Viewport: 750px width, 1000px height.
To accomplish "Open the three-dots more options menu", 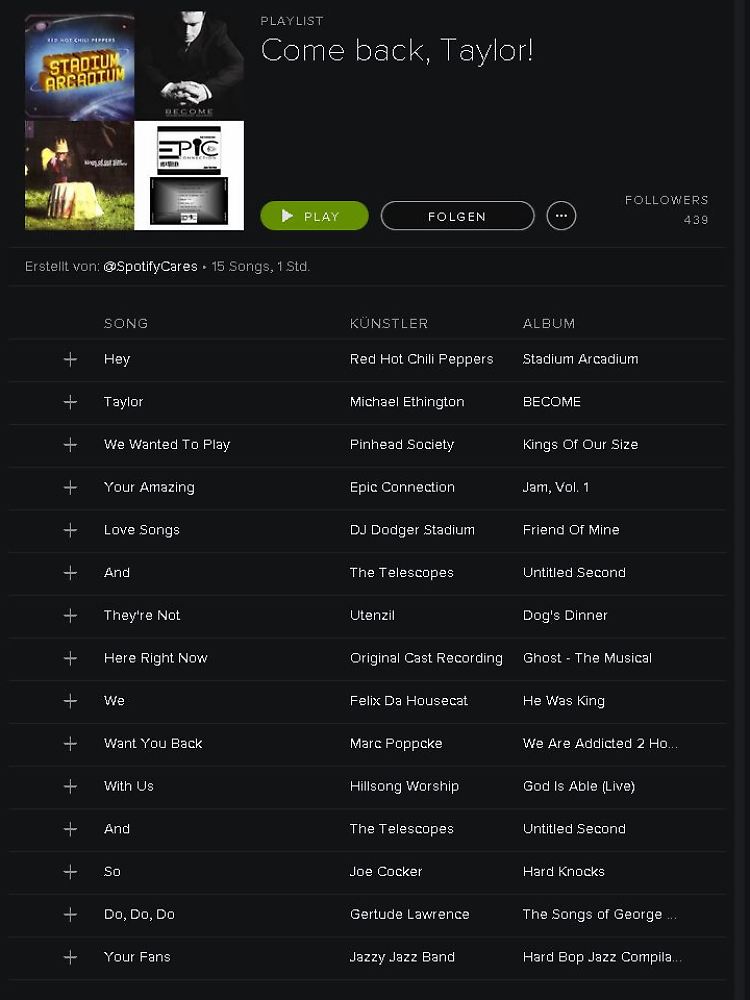I will point(561,216).
